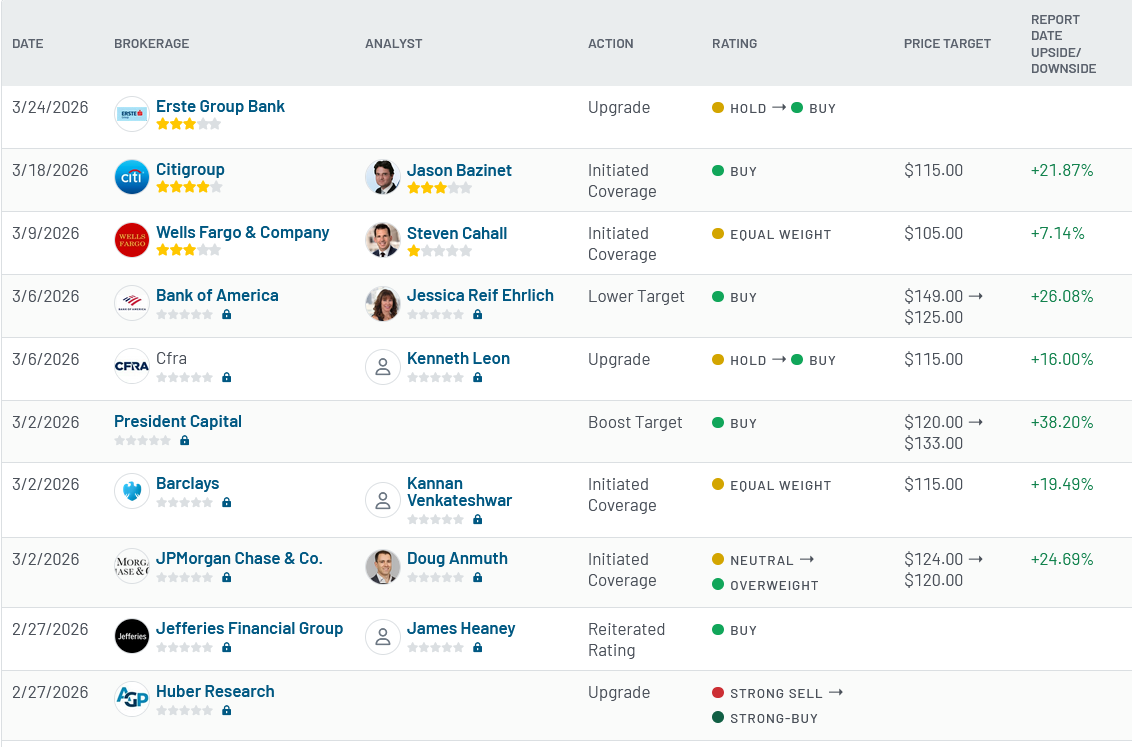Click the PRICE TARGET column header
This screenshot has height=747, width=1132.
coord(947,43)
